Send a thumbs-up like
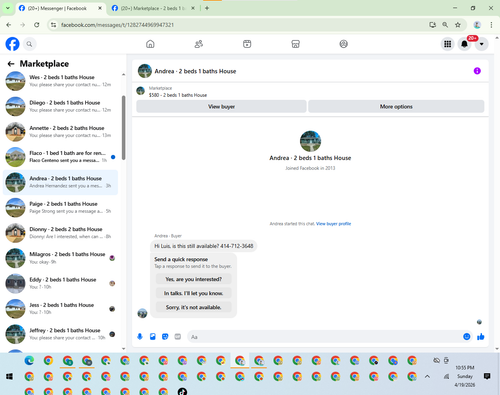Screen dimensions: 500x395 pos(481,337)
